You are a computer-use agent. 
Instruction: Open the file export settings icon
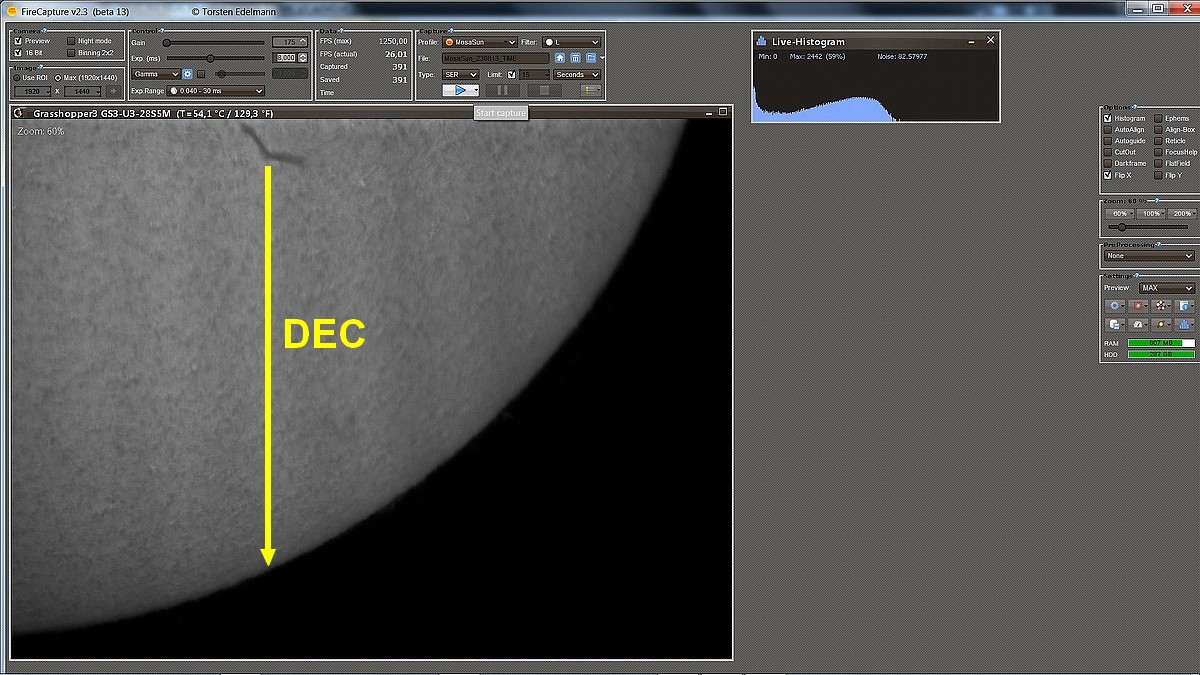coord(1116,325)
